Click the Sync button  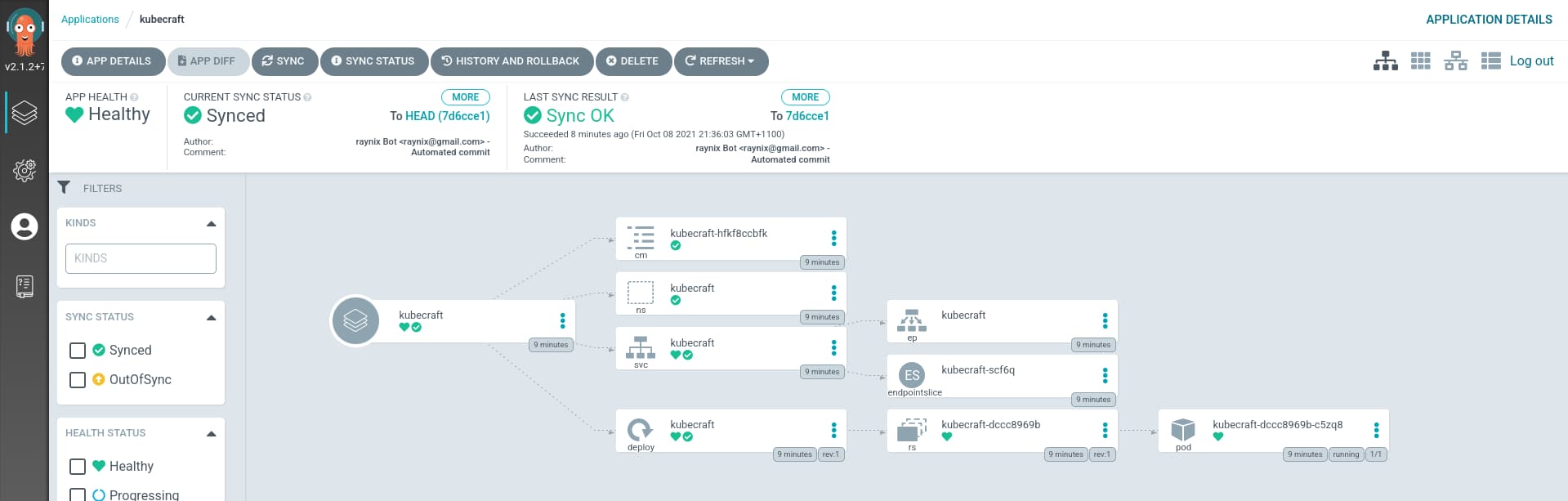tap(284, 61)
